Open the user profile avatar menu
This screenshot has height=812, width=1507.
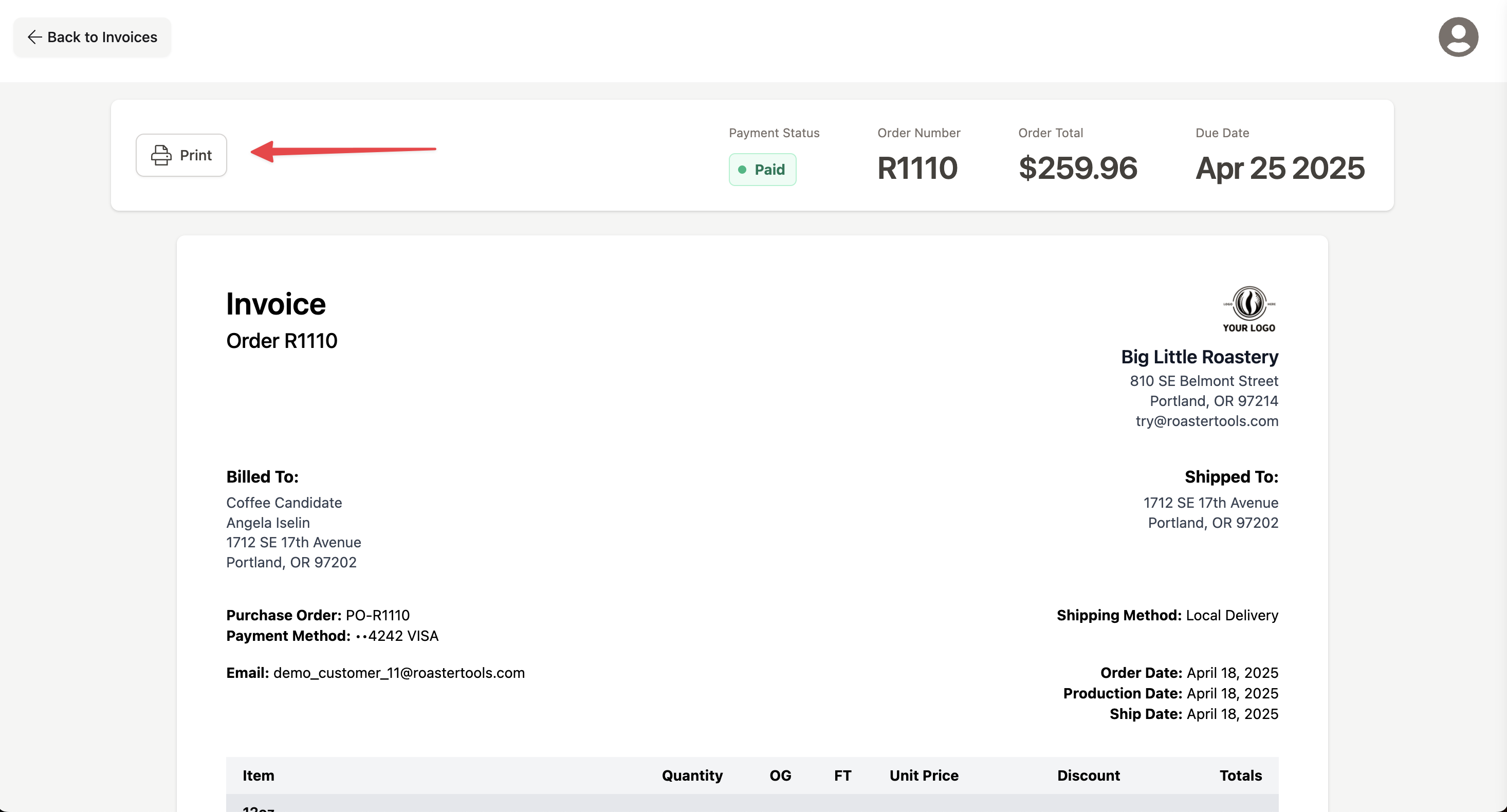tap(1458, 37)
